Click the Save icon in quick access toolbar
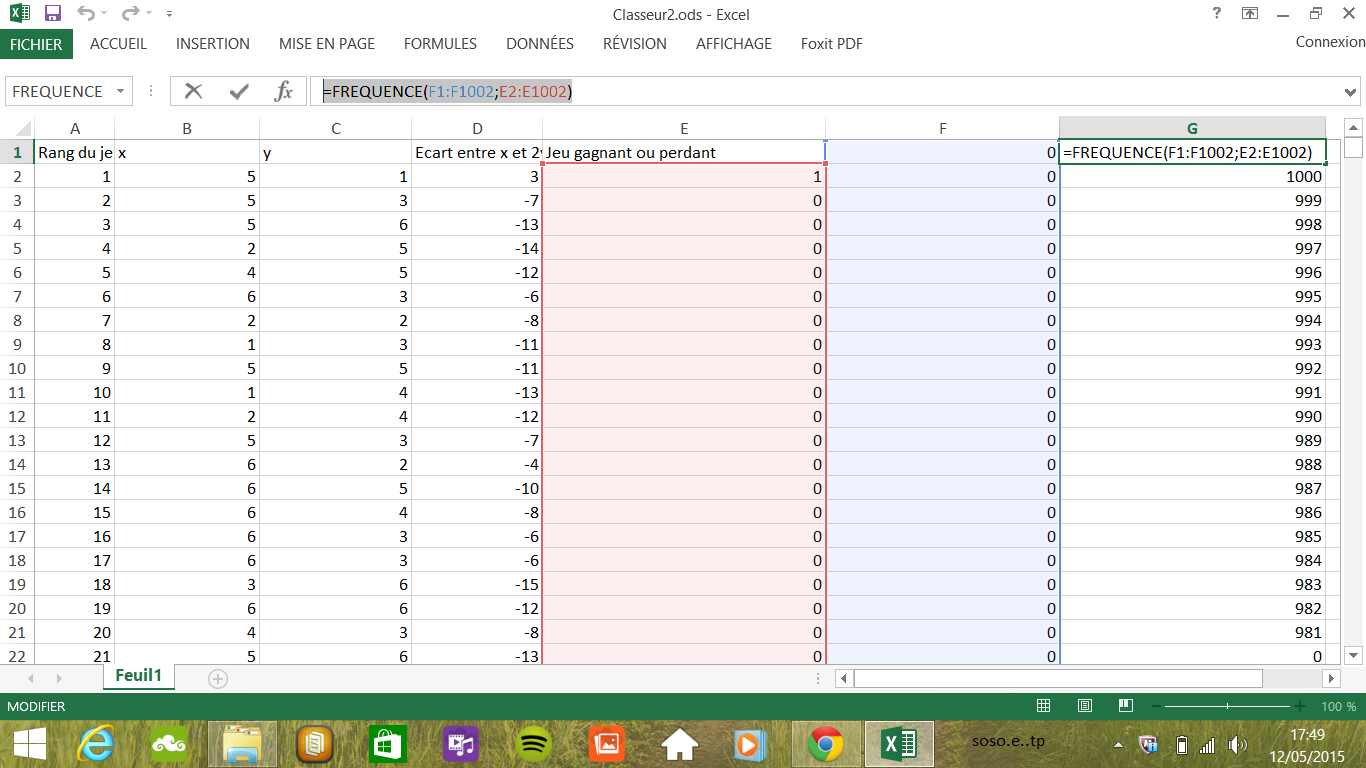Image resolution: width=1366 pixels, height=768 pixels. click(x=53, y=14)
